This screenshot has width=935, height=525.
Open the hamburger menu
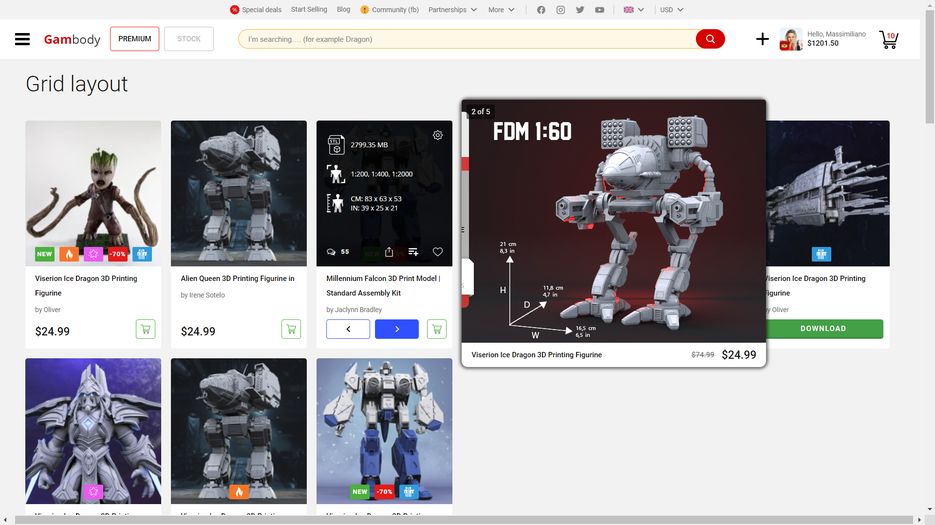click(x=22, y=40)
